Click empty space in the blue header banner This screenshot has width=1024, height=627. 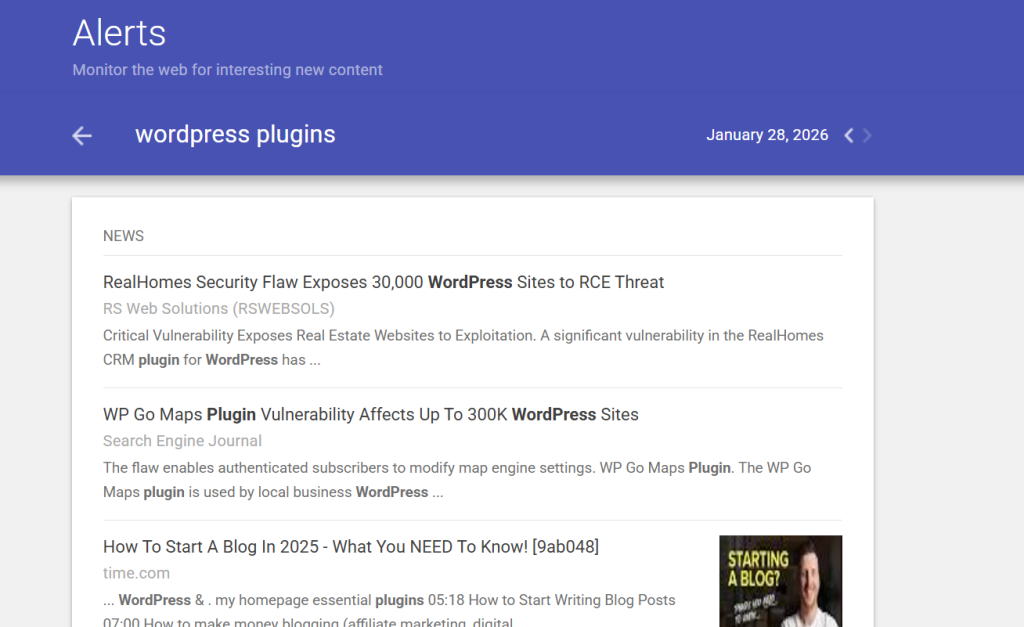[x=600, y=60]
